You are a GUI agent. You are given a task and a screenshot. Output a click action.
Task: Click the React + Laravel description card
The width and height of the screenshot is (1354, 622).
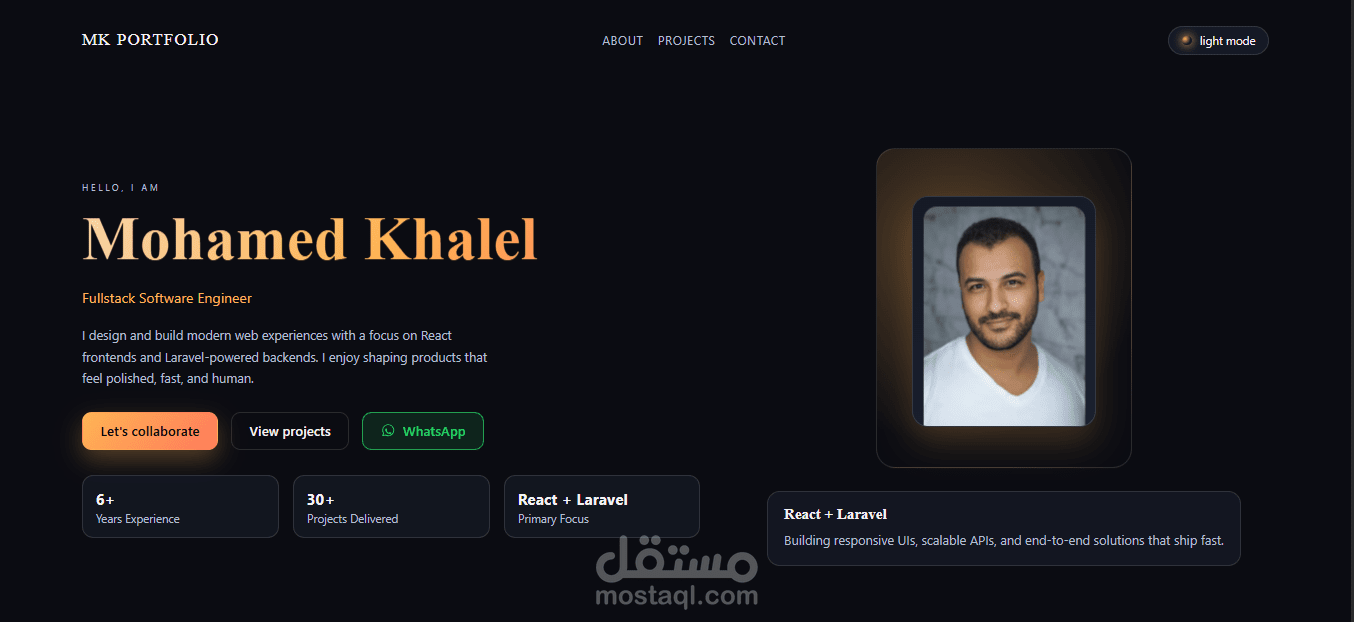pos(1004,528)
